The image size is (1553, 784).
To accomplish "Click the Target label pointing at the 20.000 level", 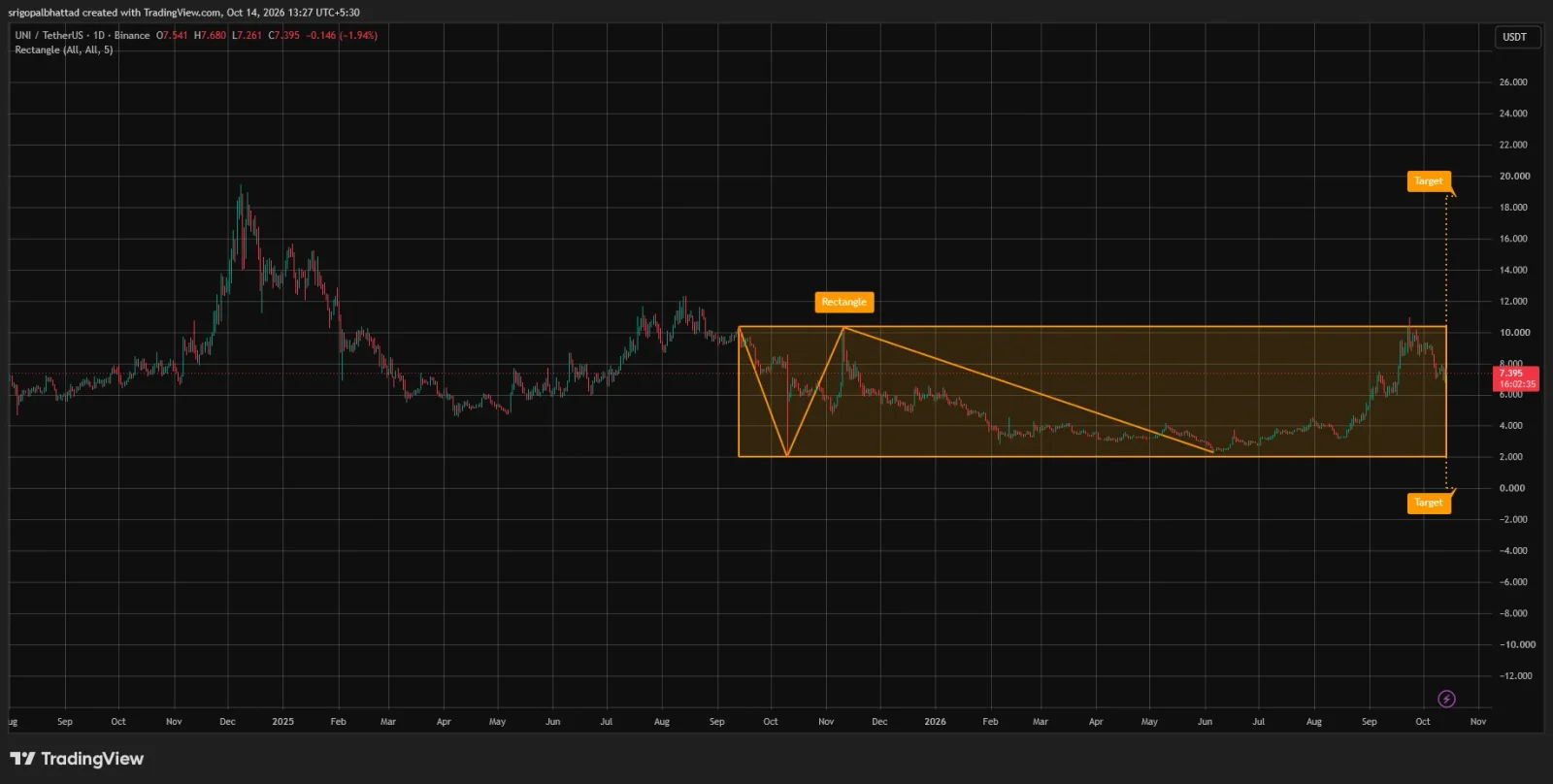I will point(1428,180).
